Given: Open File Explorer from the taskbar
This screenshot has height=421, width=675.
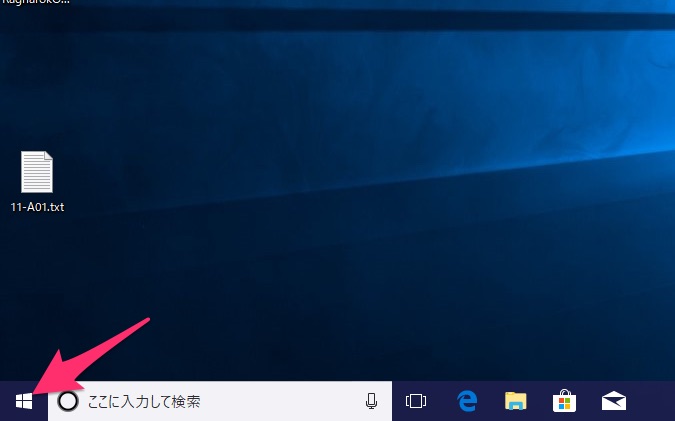Looking at the screenshot, I should tap(516, 401).
